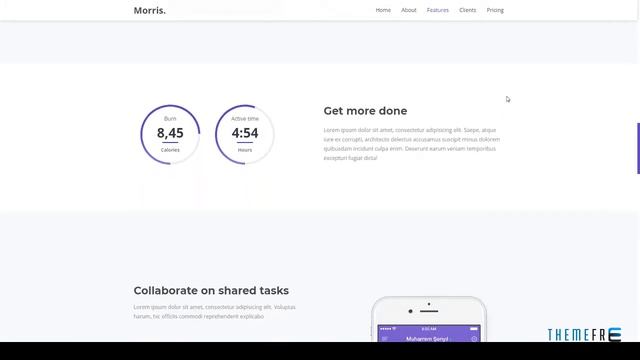This screenshot has width=640, height=360.
Task: Click the 'Get more done' heading
Action: (365, 111)
